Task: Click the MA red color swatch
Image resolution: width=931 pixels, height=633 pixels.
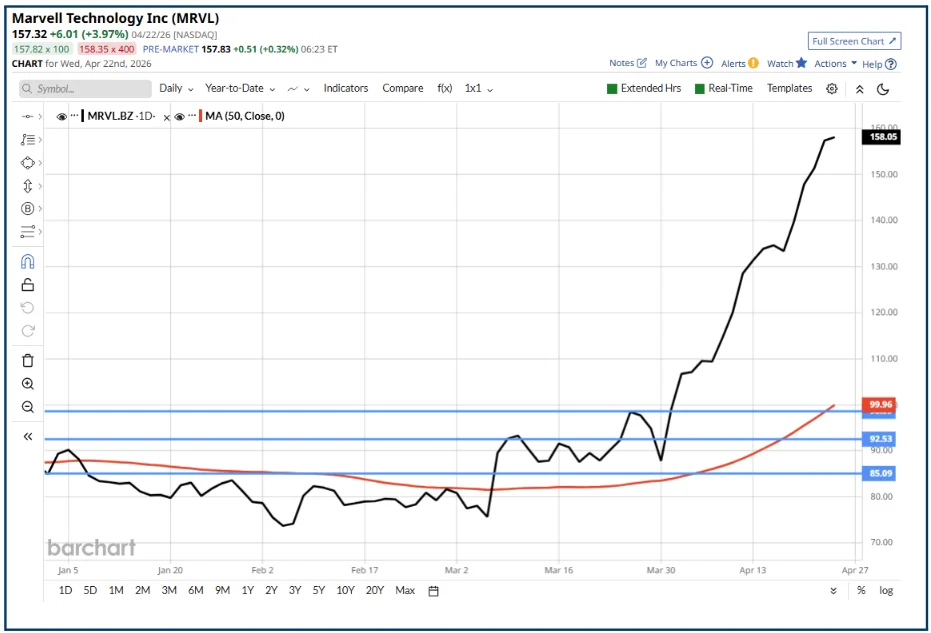Action: pyautogui.click(x=201, y=116)
